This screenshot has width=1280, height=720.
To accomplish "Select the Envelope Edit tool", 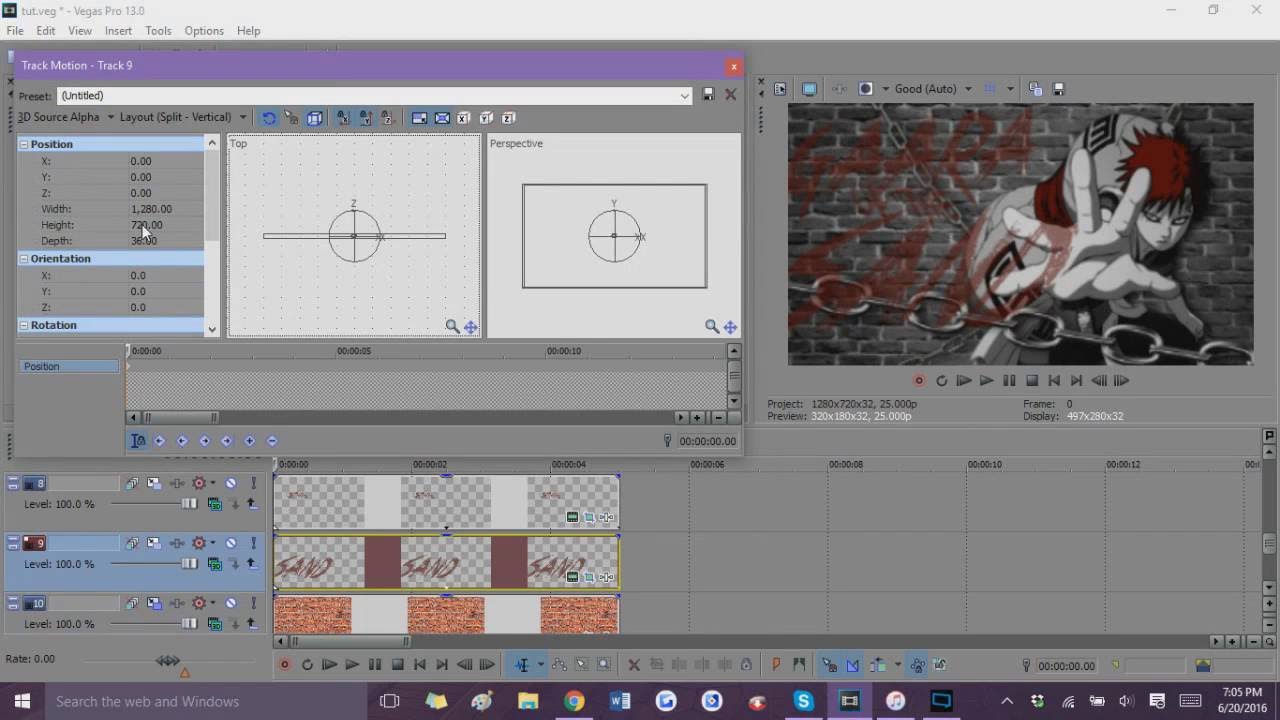I will pyautogui.click(x=559, y=665).
